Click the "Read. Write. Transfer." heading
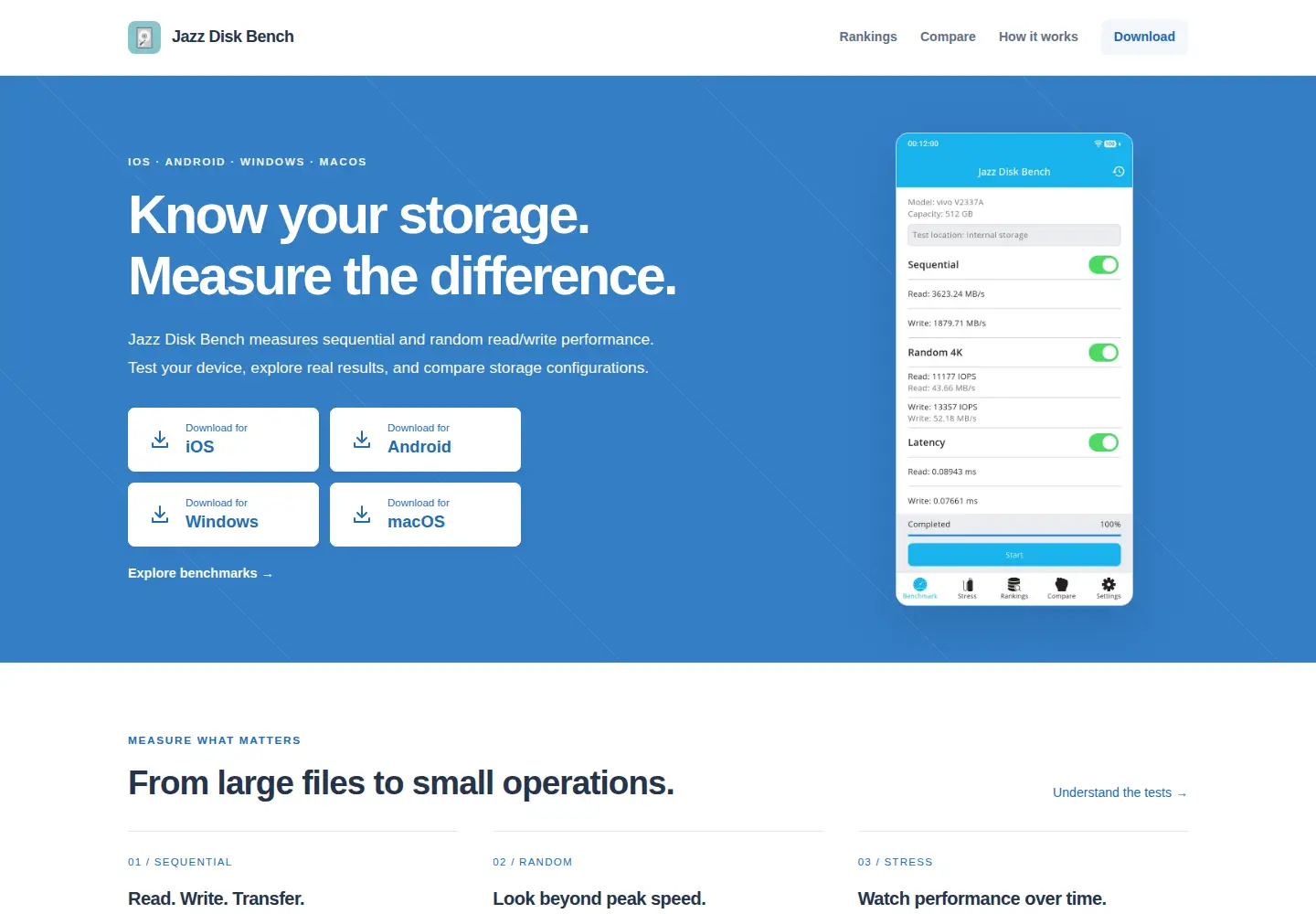 (x=217, y=898)
